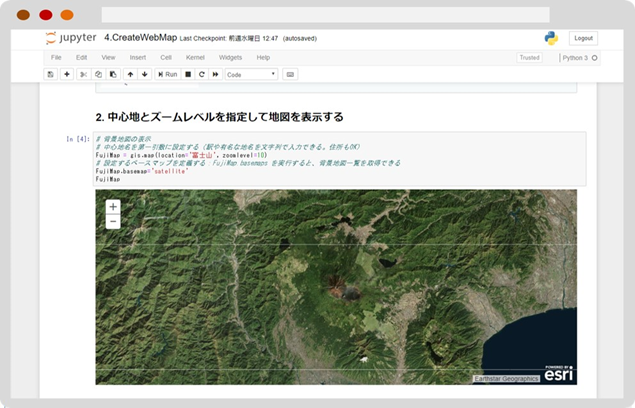Image resolution: width=635 pixels, height=408 pixels.
Task: Click the Earthstar Geographics attribution
Action: tap(506, 379)
